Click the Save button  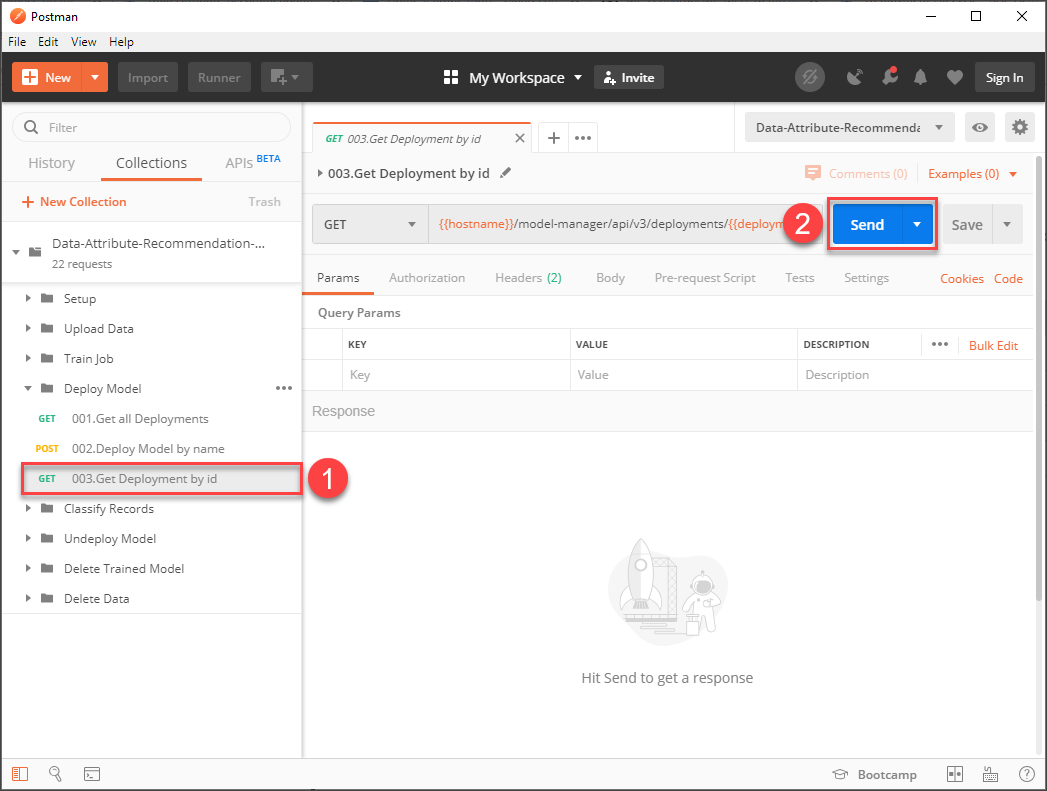pos(967,225)
